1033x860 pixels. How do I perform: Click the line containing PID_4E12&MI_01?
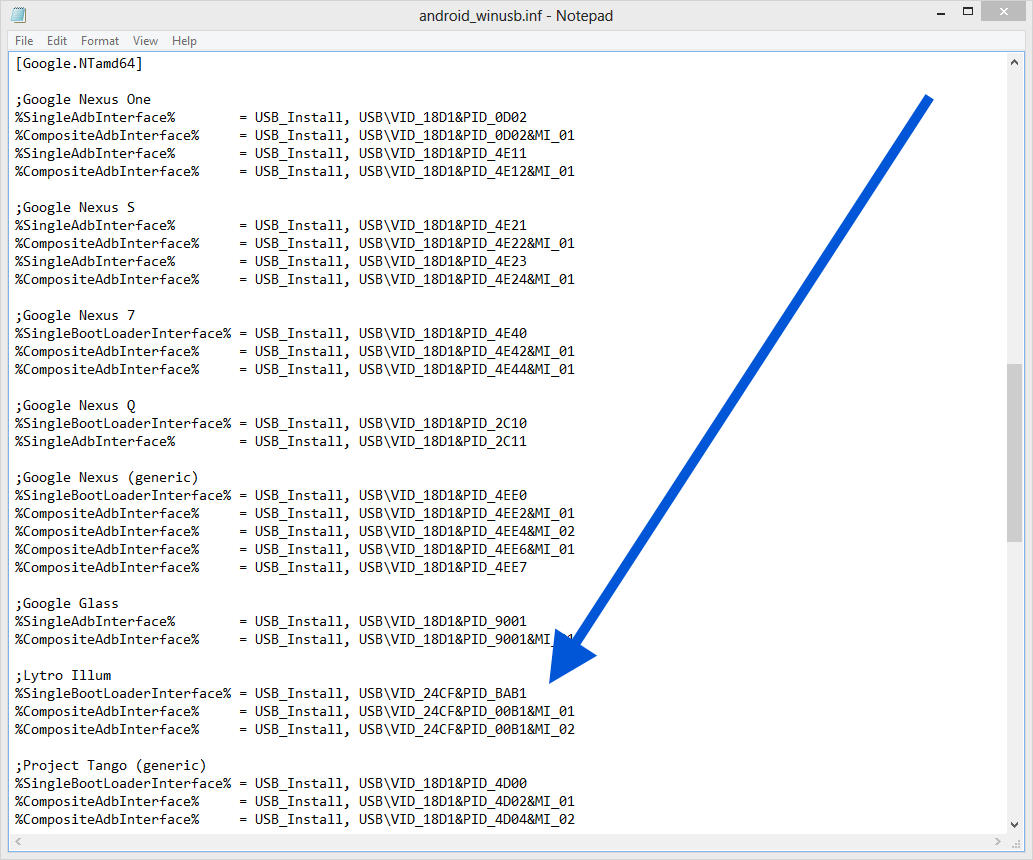point(294,171)
